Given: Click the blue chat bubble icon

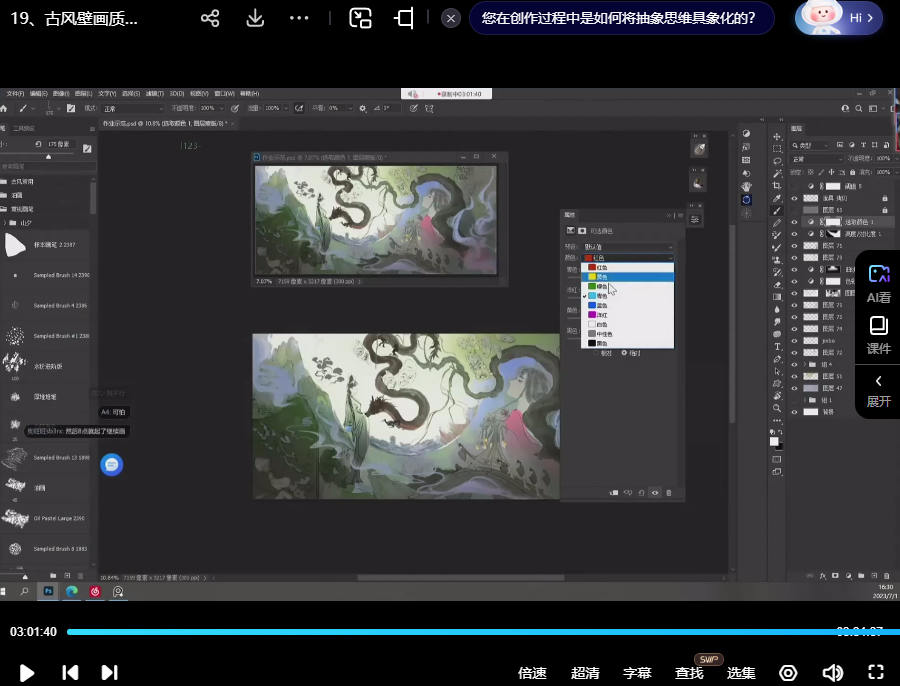Looking at the screenshot, I should pos(112,464).
